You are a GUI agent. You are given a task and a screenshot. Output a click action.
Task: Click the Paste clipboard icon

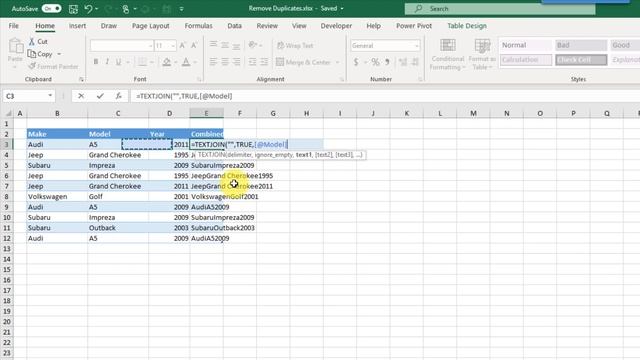(16, 46)
